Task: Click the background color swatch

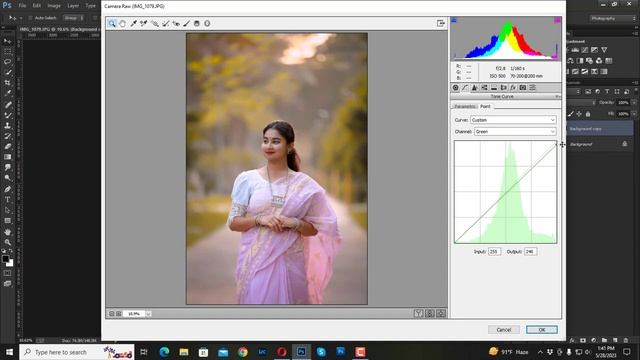Action: point(10,263)
